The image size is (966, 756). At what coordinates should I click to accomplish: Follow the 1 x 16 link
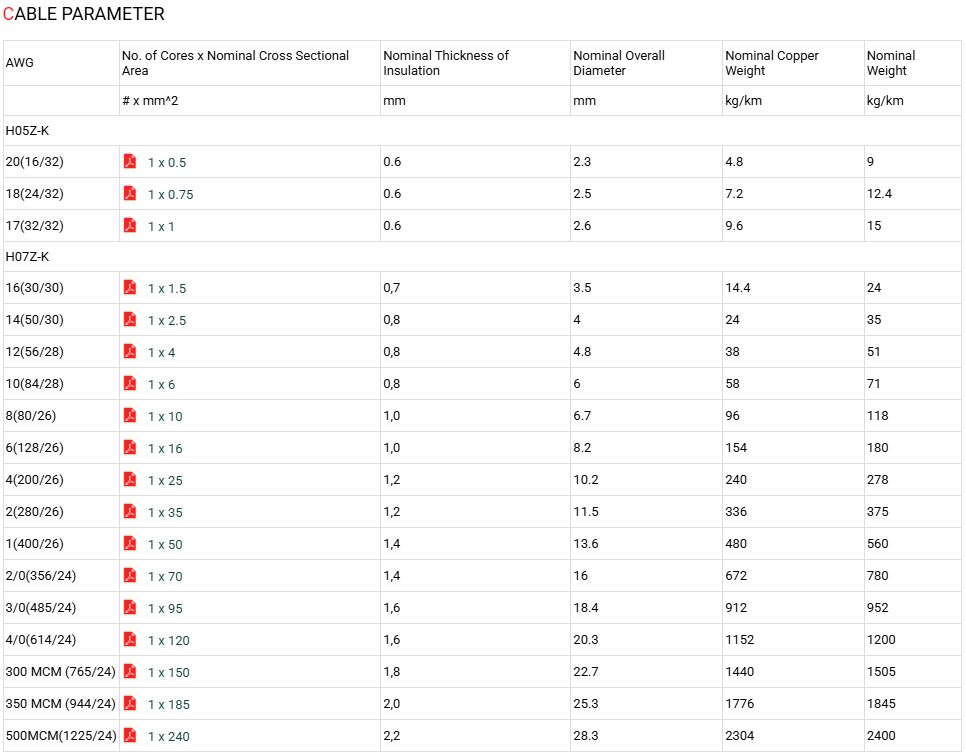pos(165,449)
